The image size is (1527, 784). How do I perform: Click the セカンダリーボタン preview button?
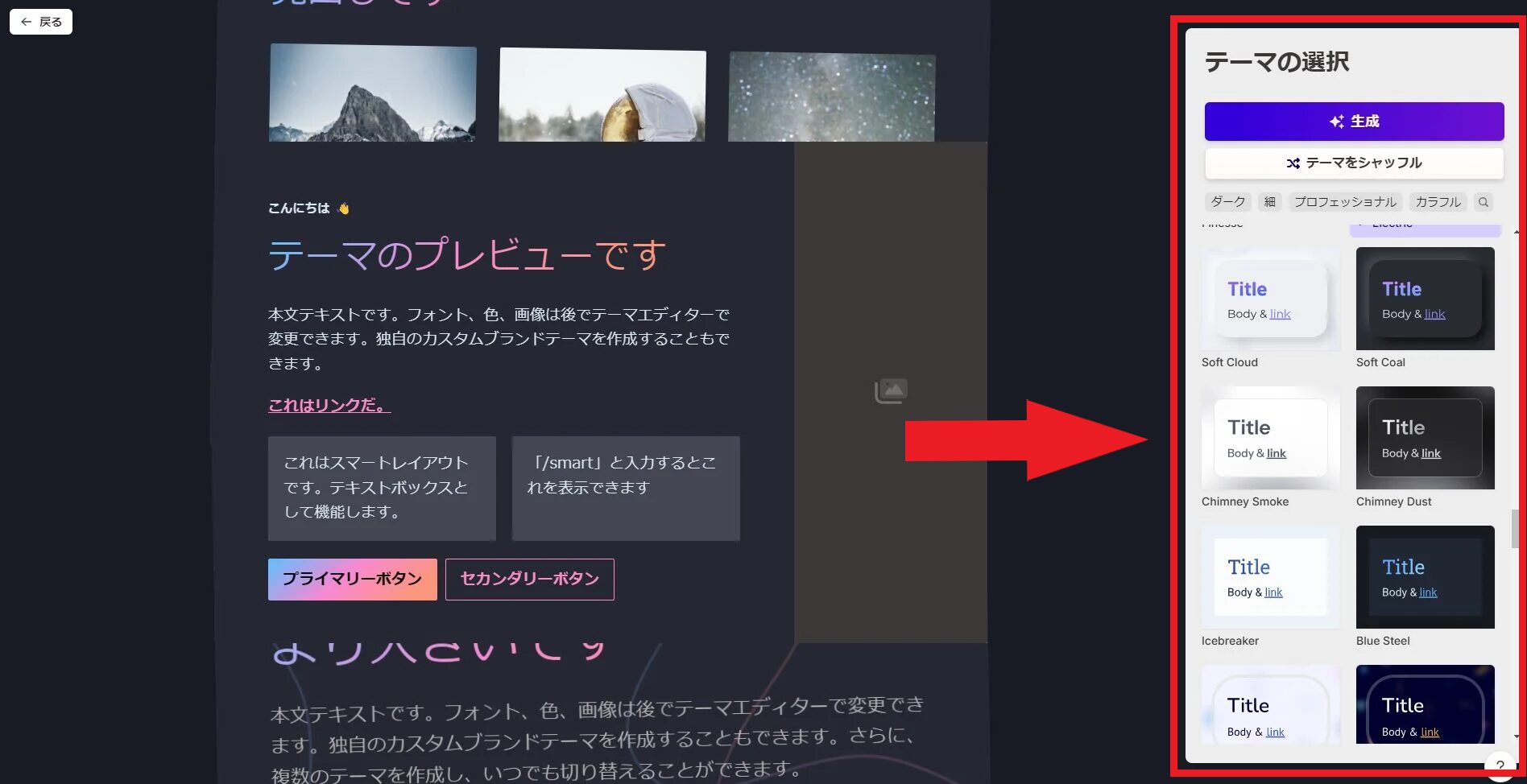coord(530,580)
